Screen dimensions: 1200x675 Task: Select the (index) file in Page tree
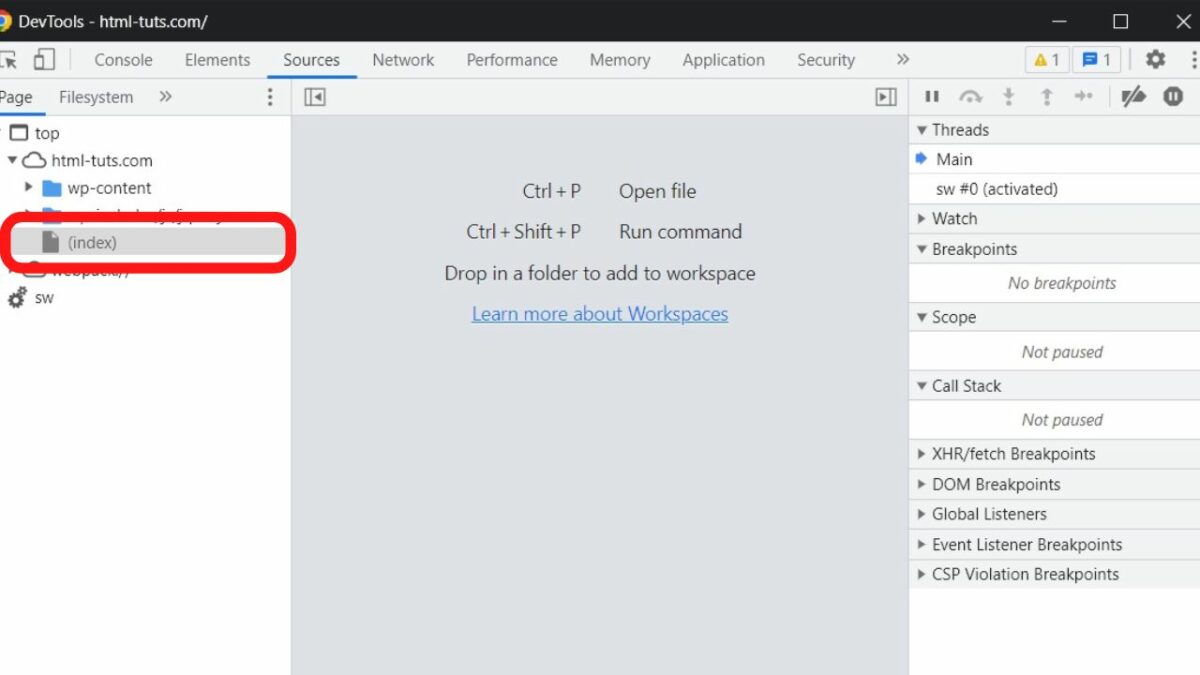coord(93,242)
